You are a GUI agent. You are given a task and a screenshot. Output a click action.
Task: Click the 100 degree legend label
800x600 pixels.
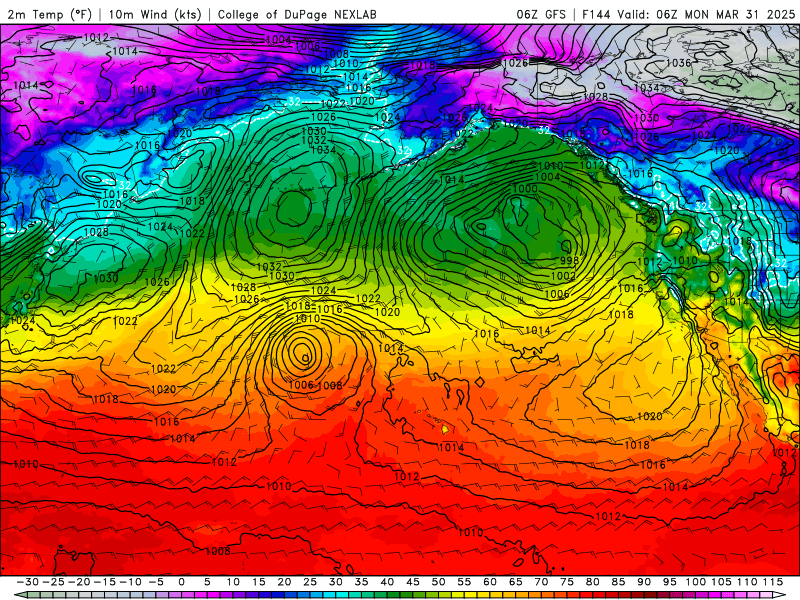[x=695, y=582]
